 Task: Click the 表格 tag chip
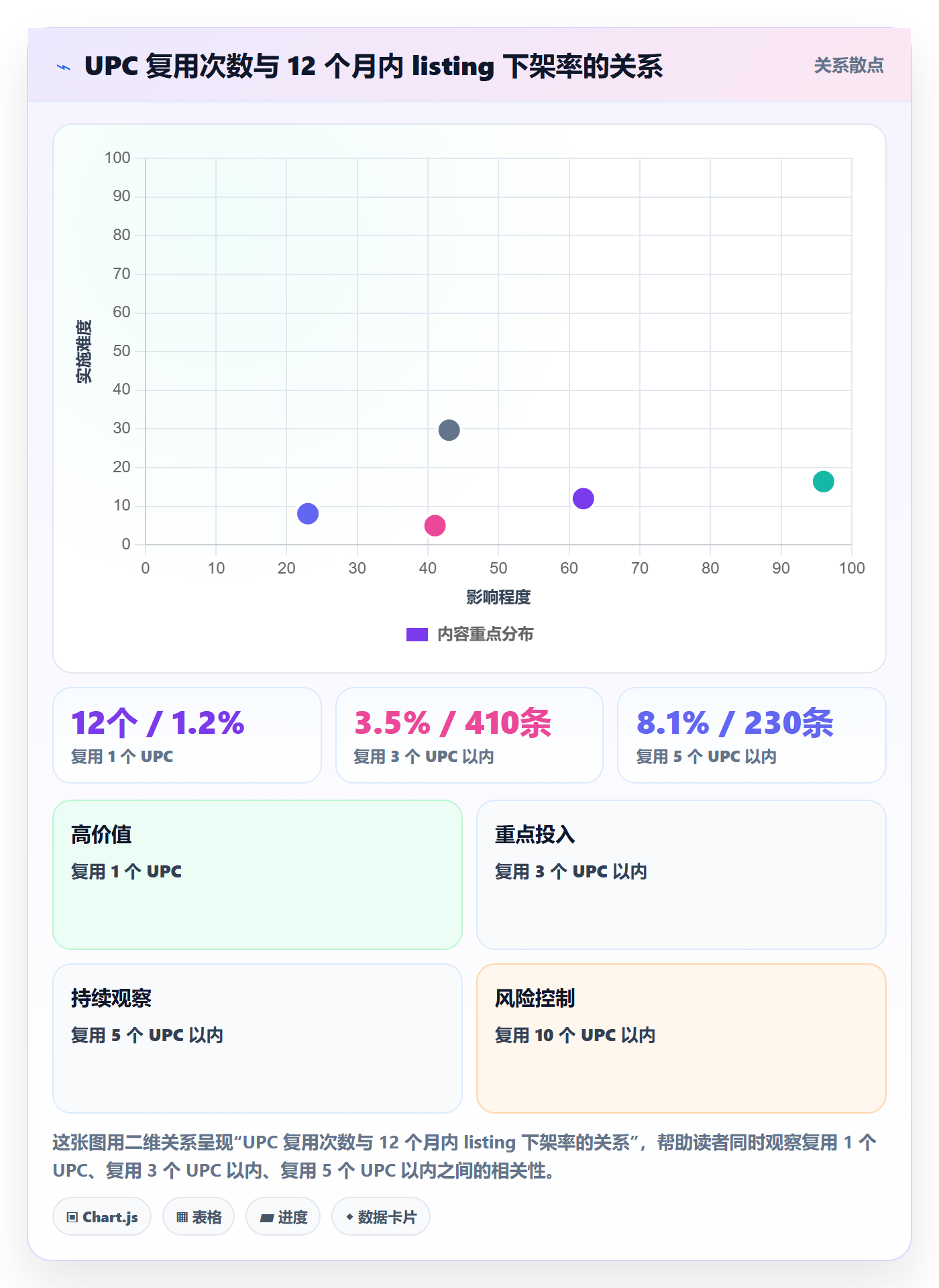point(199,1217)
